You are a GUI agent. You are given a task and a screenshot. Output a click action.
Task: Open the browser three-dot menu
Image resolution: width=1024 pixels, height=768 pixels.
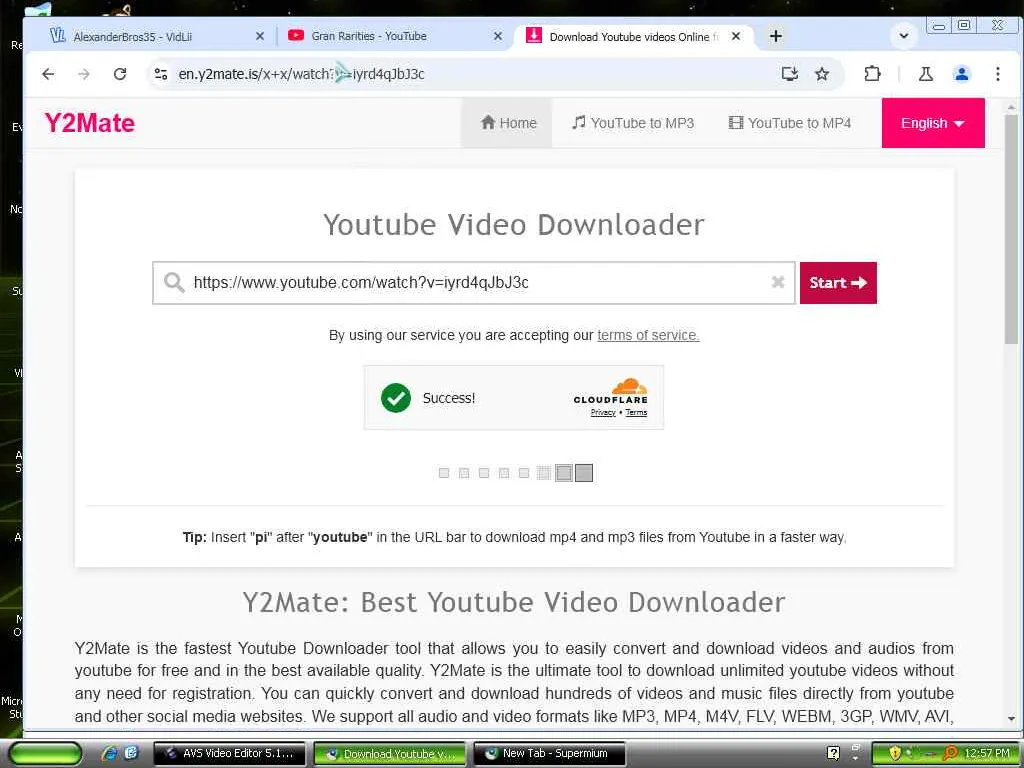click(x=997, y=74)
